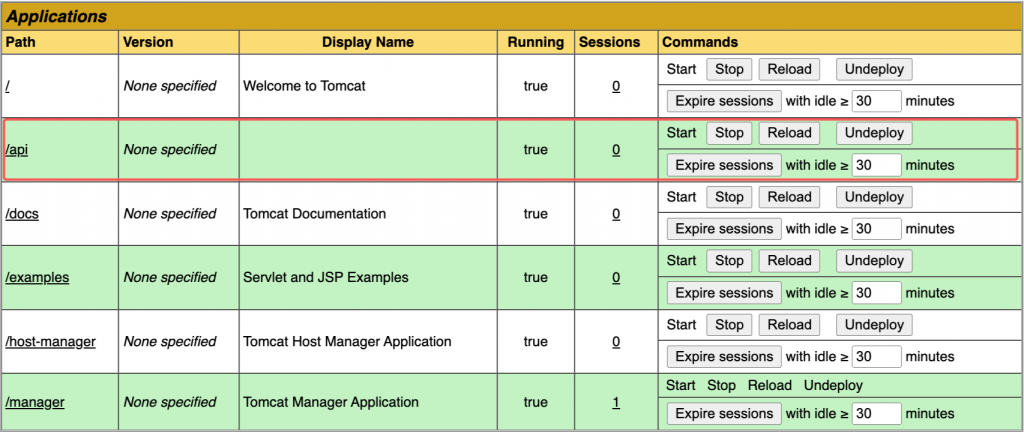
Task: Stop the Tomcat Host Manager Application
Action: point(729,325)
